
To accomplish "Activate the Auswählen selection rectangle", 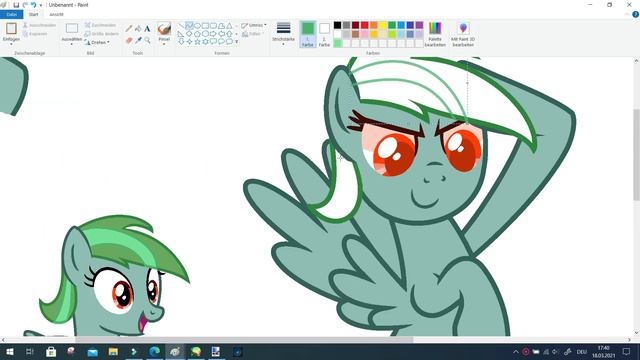I will 72,29.
